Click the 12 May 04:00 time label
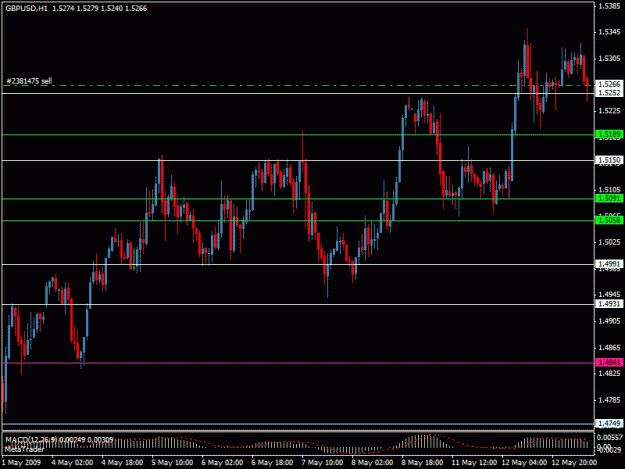This screenshot has width=625, height=469. click(524, 463)
